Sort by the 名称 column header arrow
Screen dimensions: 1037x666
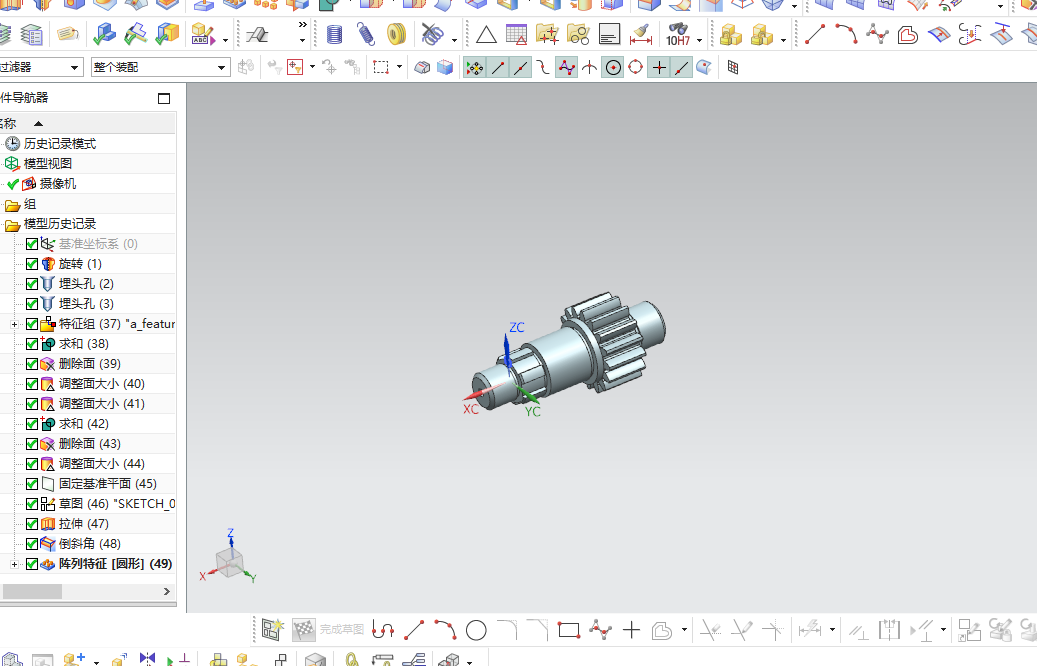(x=38, y=123)
